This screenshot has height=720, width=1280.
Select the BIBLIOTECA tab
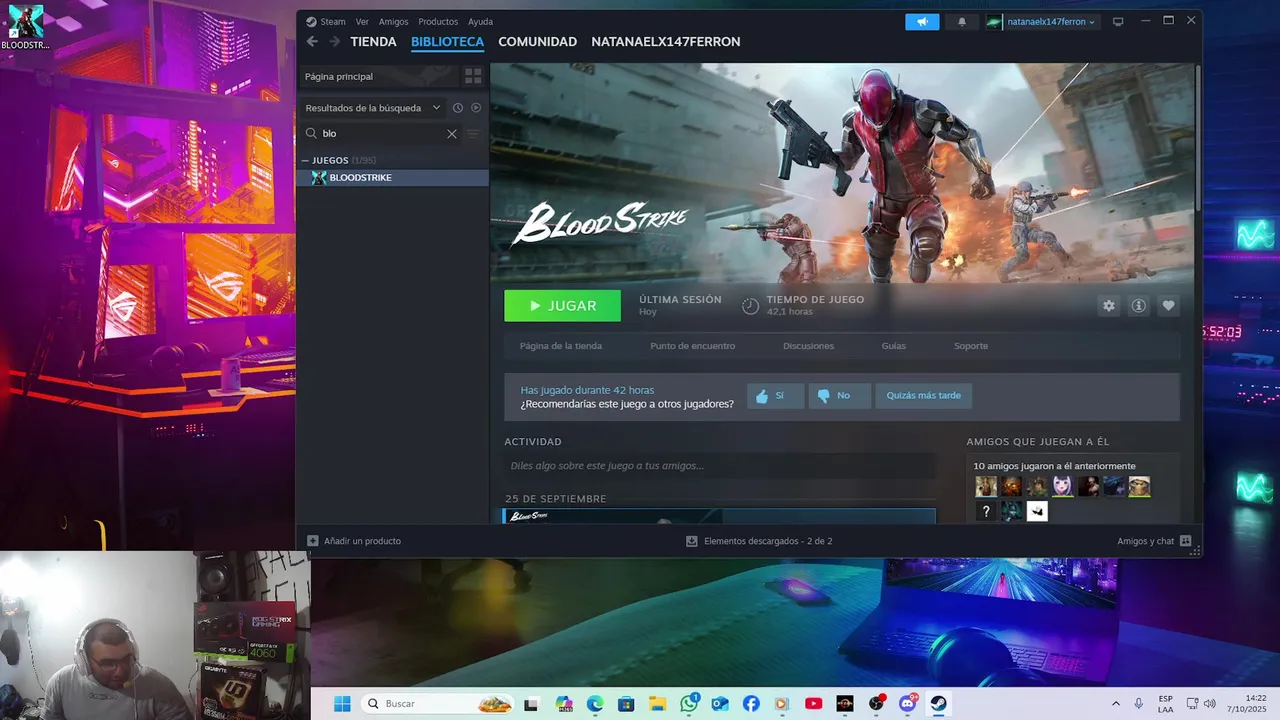(447, 42)
